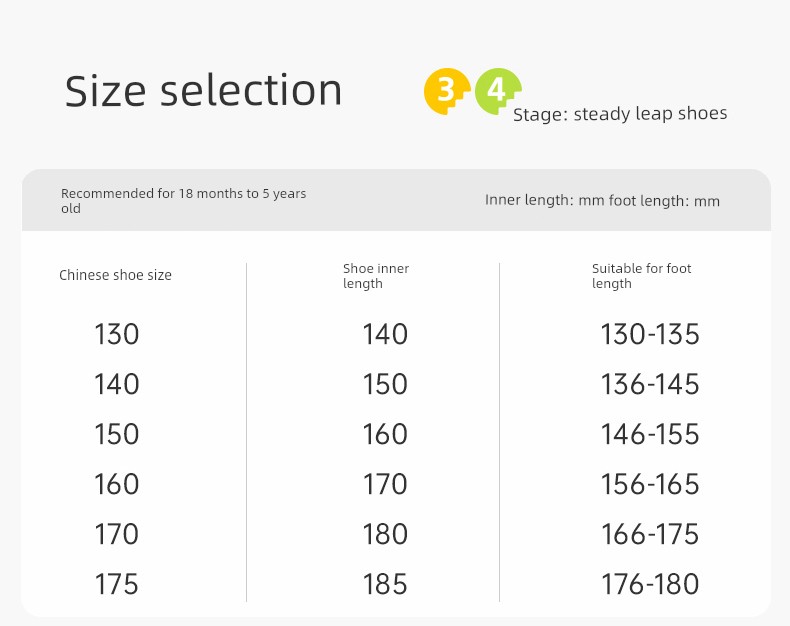Click the yellow stage 3 icon

point(447,91)
